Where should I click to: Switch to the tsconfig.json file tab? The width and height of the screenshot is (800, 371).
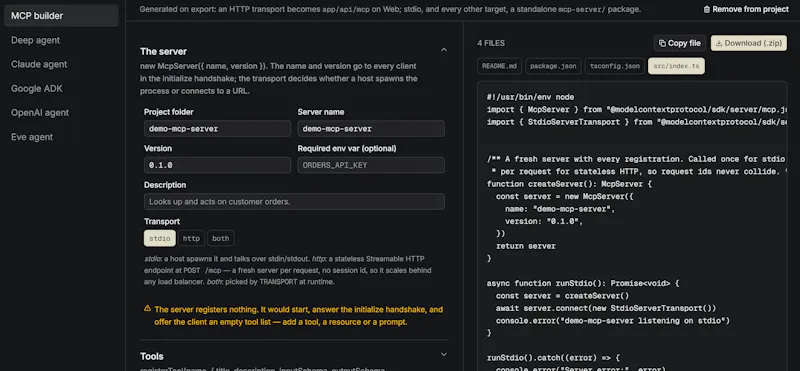coord(614,66)
